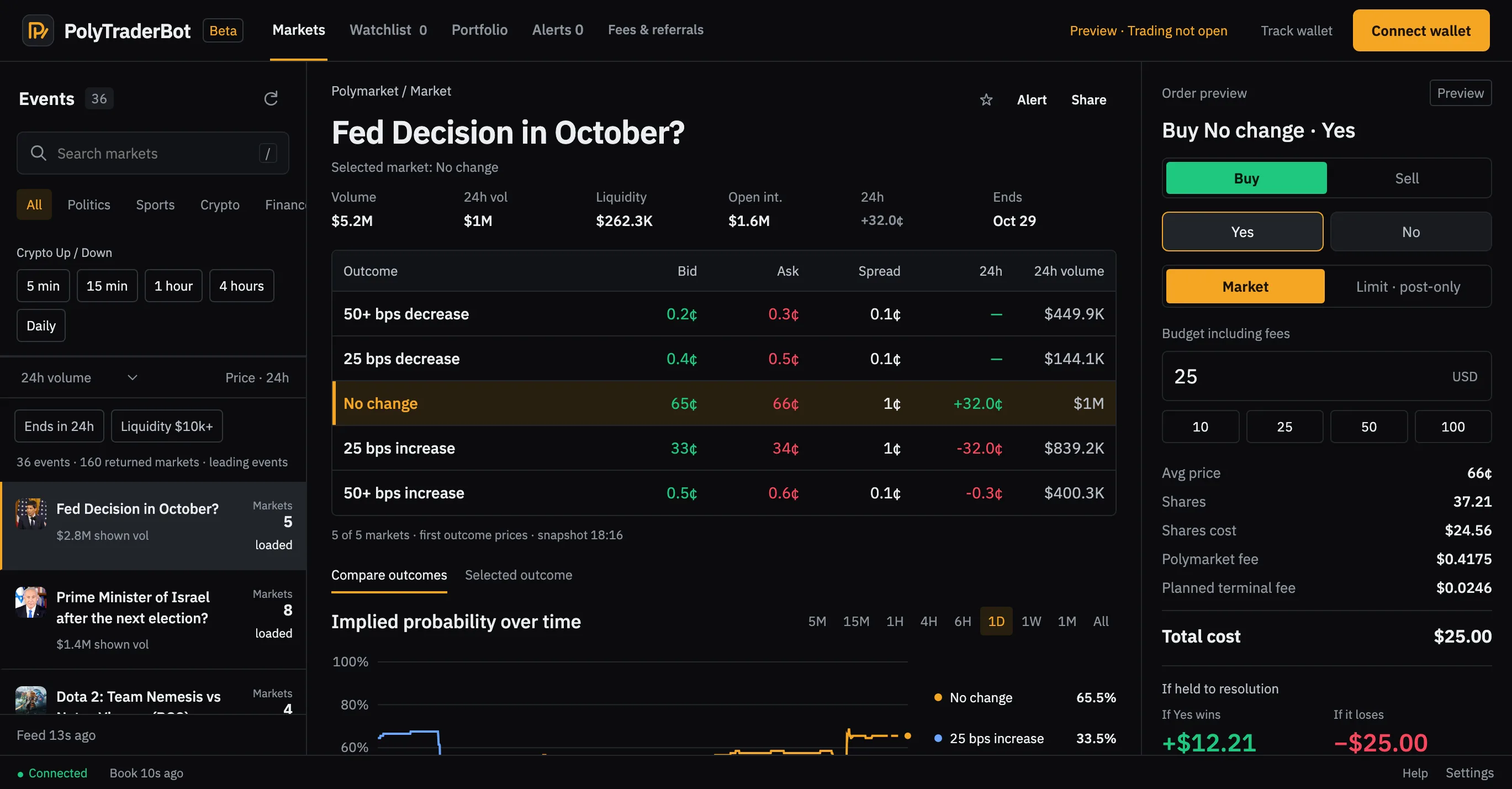The height and width of the screenshot is (789, 1512).
Task: Click Connect wallet button
Action: click(1421, 30)
